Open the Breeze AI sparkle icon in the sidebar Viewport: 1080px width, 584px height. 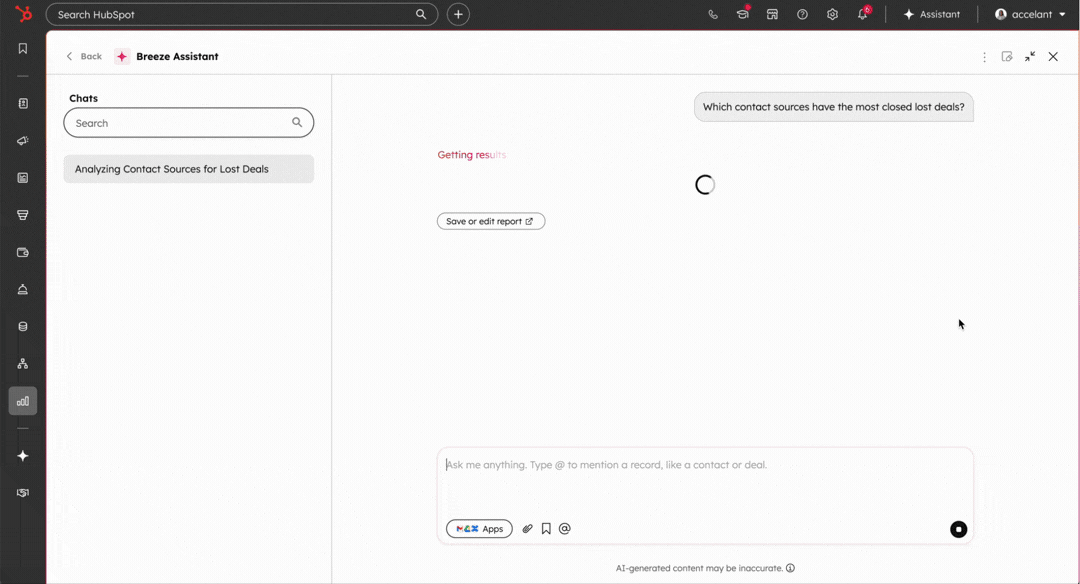[21, 455]
